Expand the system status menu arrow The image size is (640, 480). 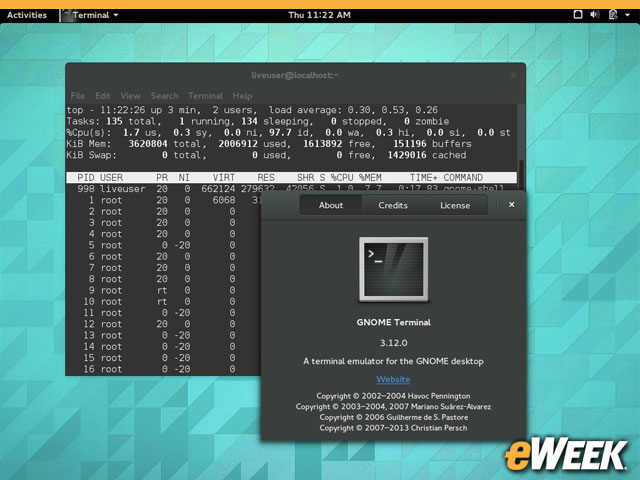(627, 15)
